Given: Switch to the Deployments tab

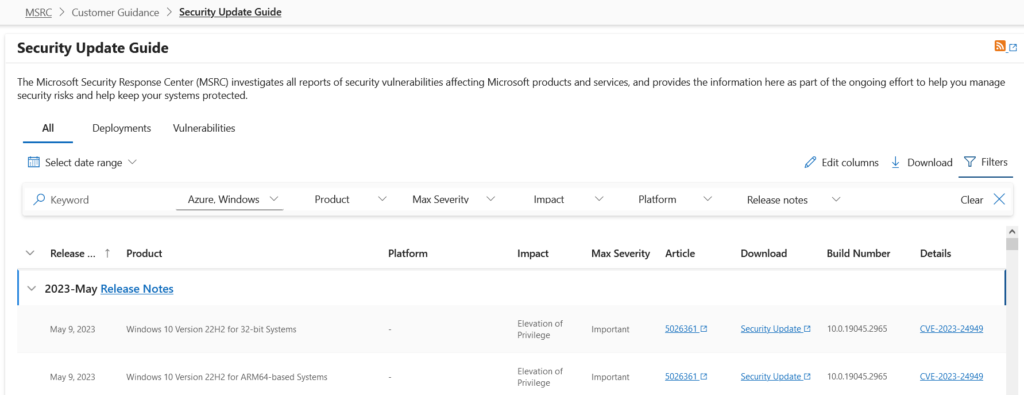Looking at the screenshot, I should point(121,129).
